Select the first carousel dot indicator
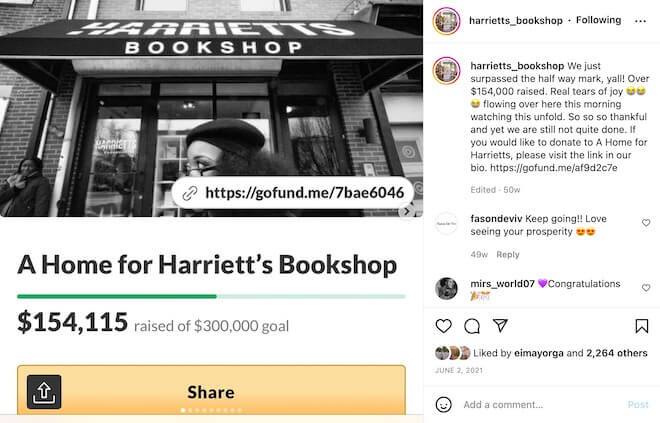 click(183, 410)
